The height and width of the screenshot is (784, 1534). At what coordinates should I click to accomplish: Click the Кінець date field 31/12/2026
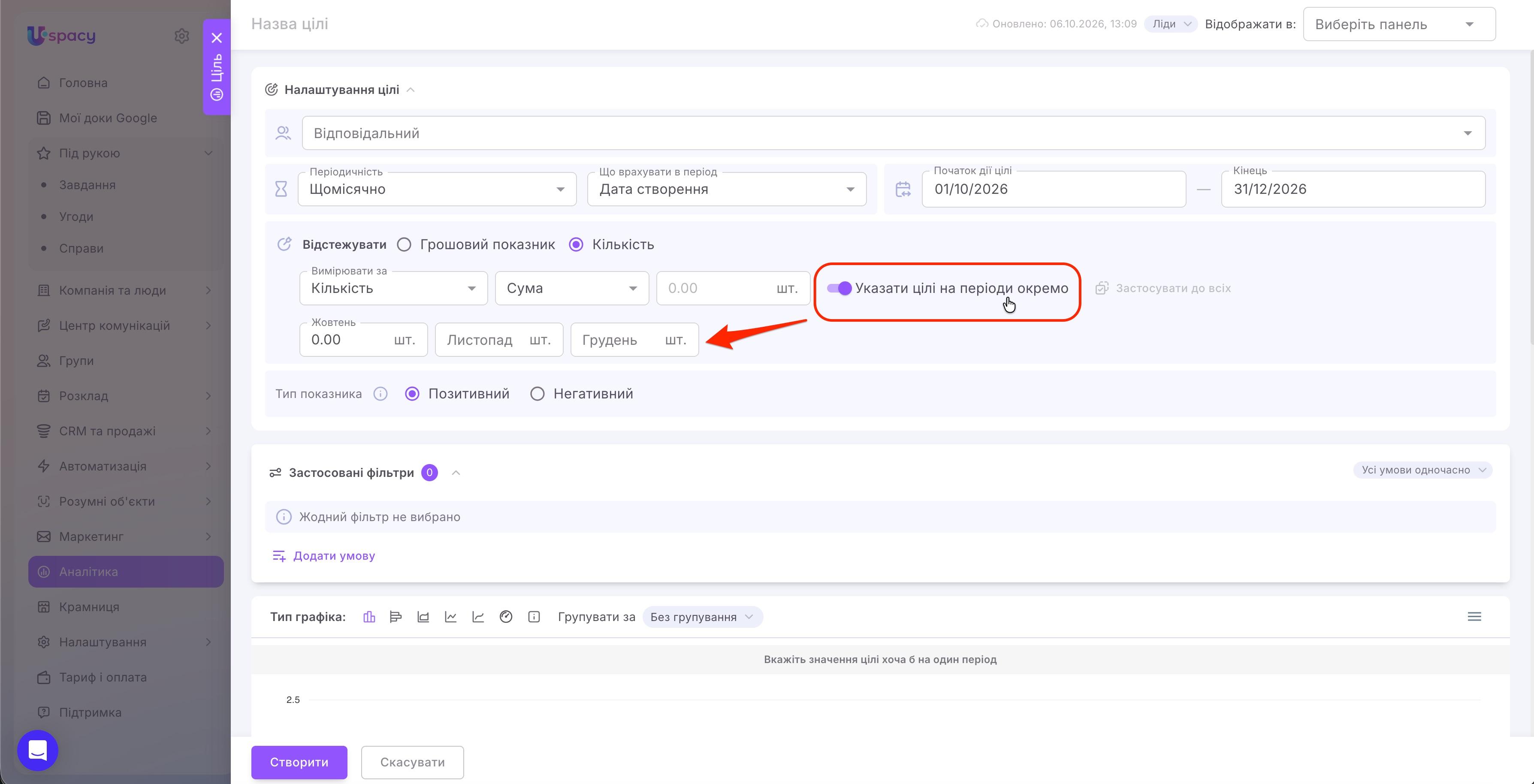1353,189
